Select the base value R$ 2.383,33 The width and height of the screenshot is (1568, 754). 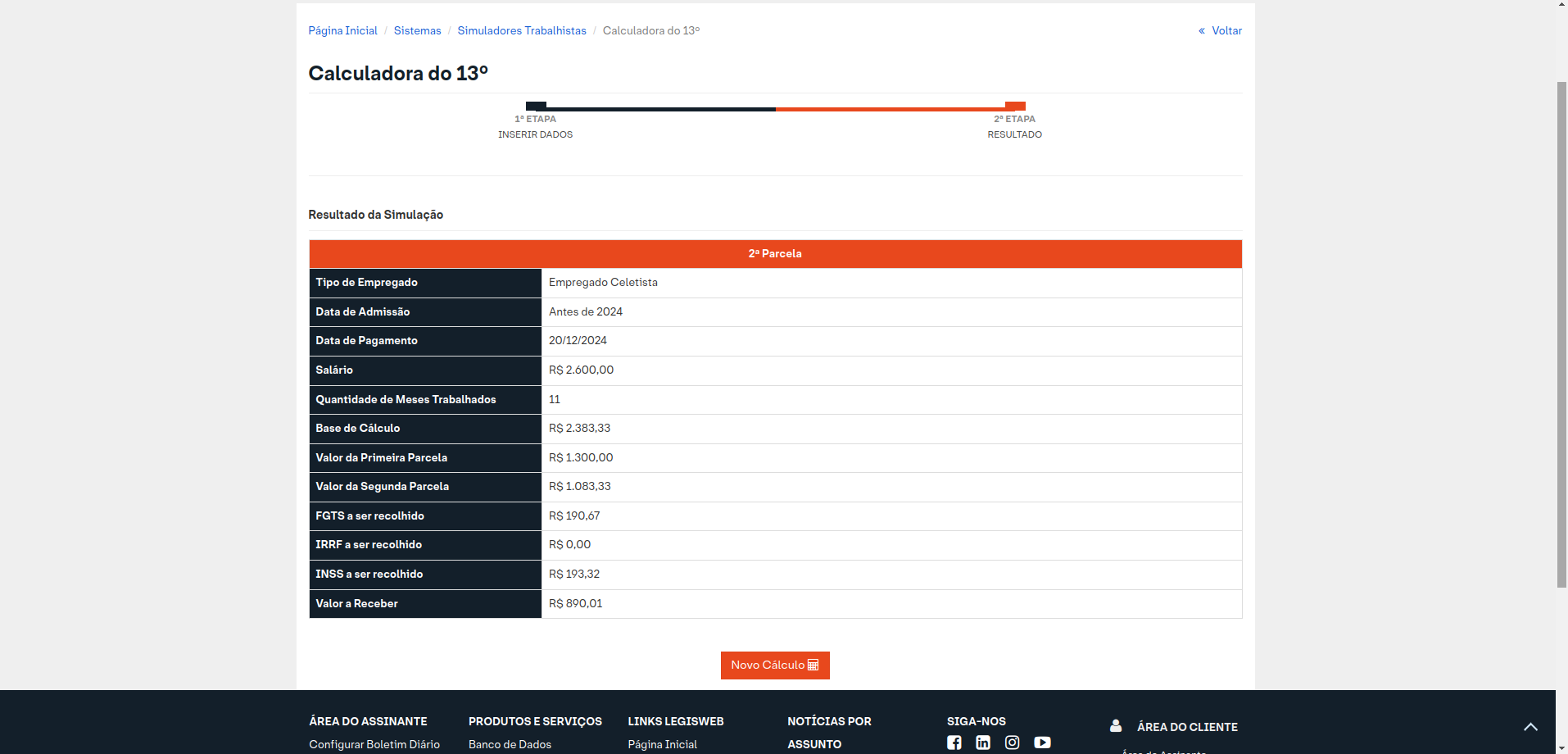pos(579,429)
